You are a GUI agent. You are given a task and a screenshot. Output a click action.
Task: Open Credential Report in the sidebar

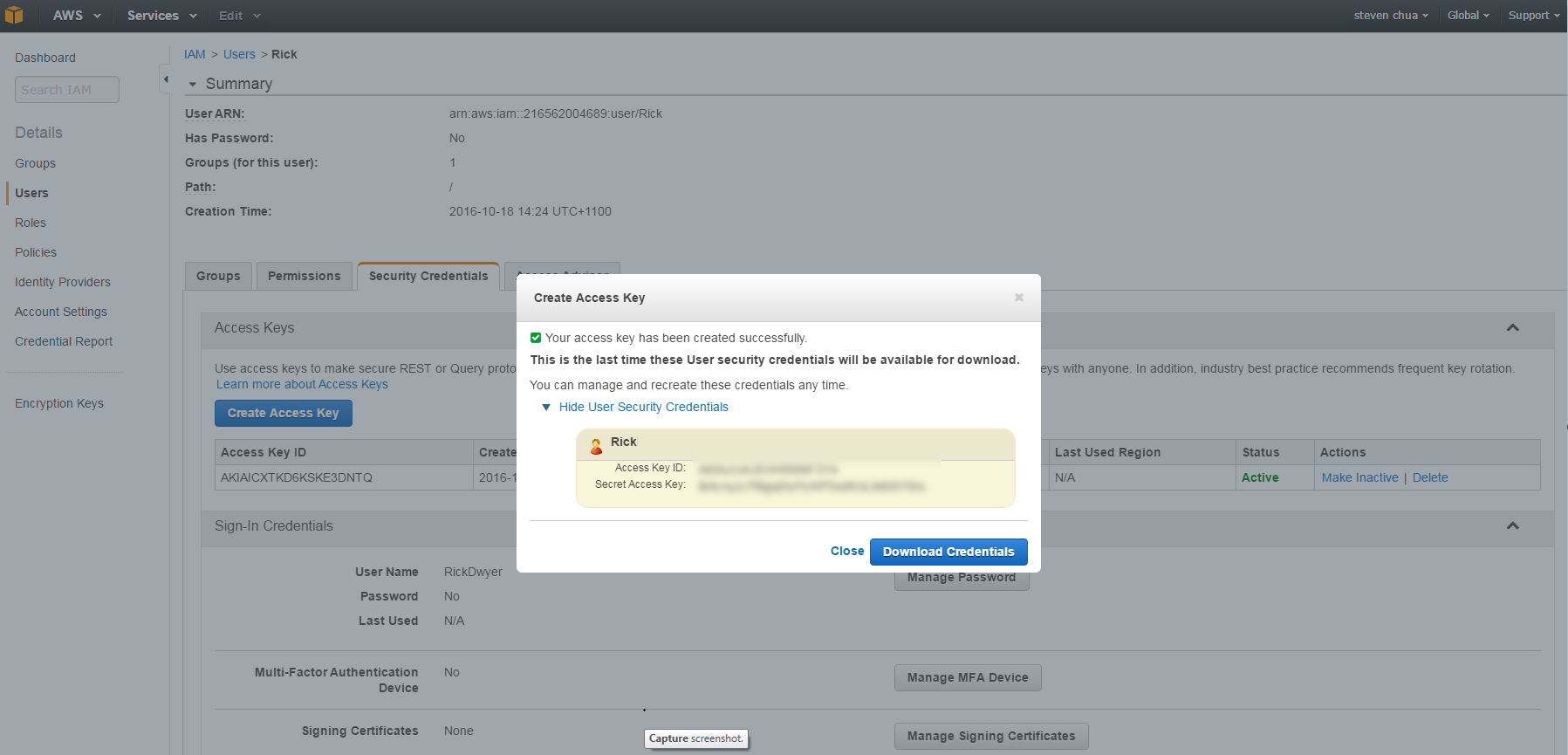[x=64, y=341]
